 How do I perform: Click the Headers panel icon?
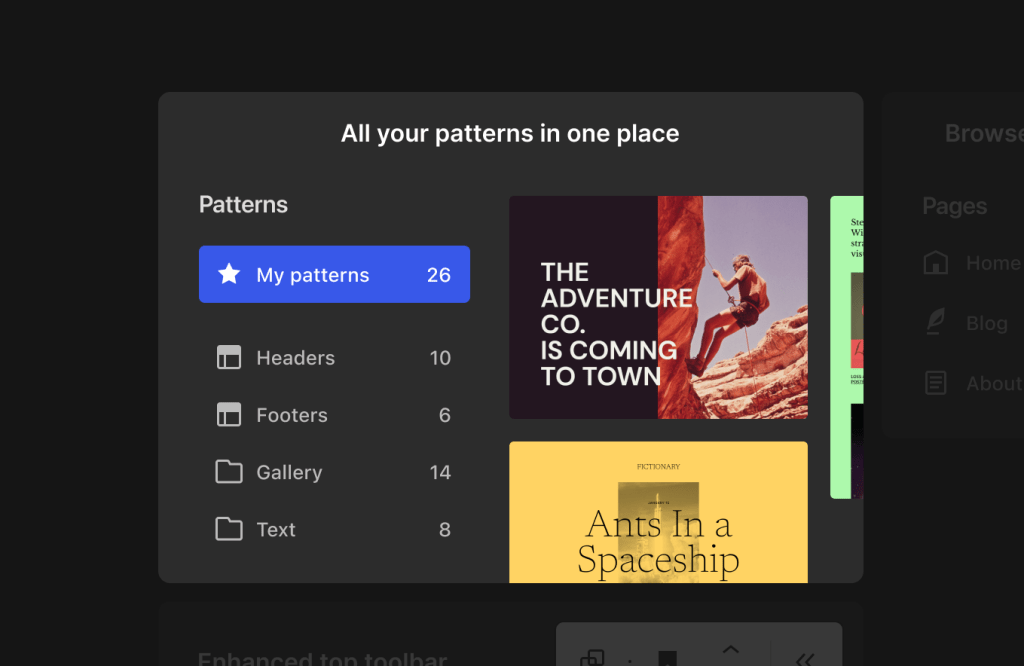pyautogui.click(x=229, y=357)
